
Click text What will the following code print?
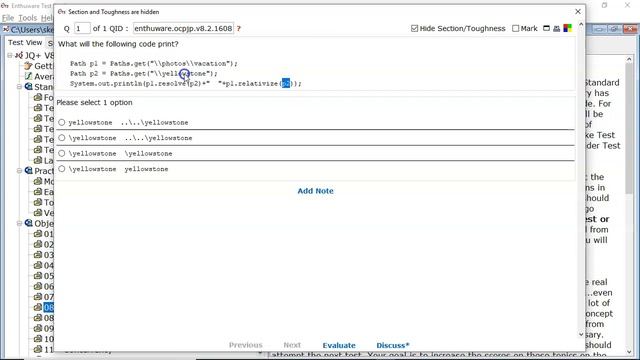(118, 44)
